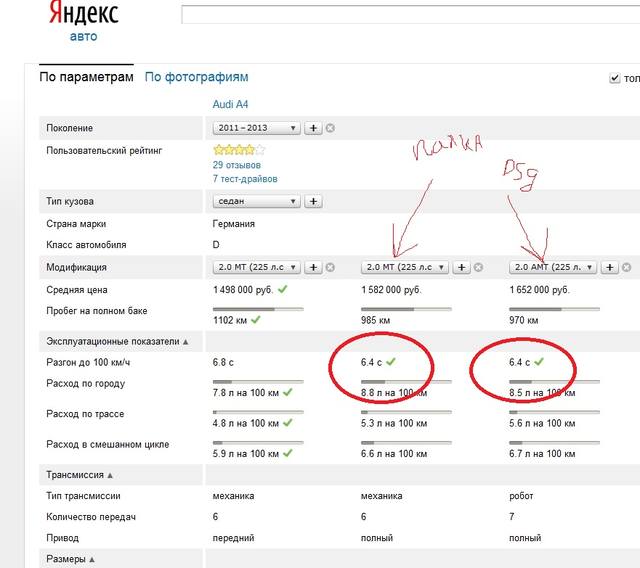This screenshot has height=568, width=640.
Task: Open the седан body type dropdown
Action: [x=256, y=201]
